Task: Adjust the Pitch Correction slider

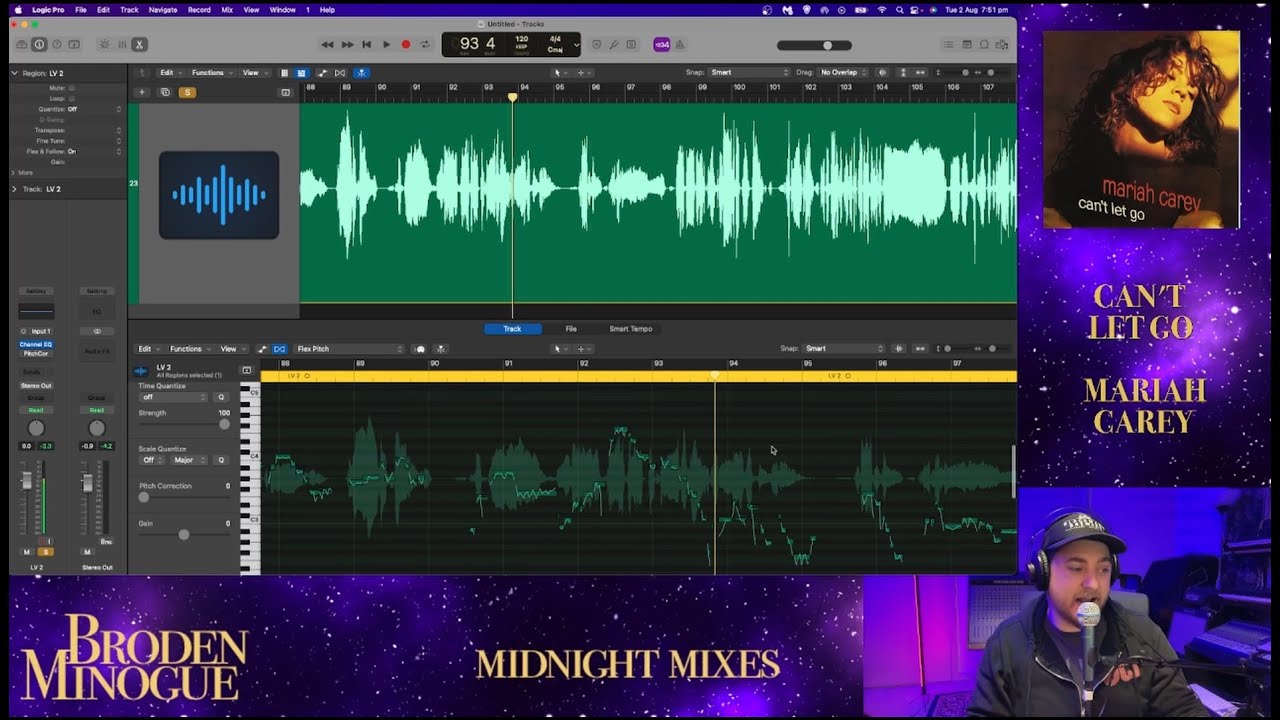Action: click(184, 497)
